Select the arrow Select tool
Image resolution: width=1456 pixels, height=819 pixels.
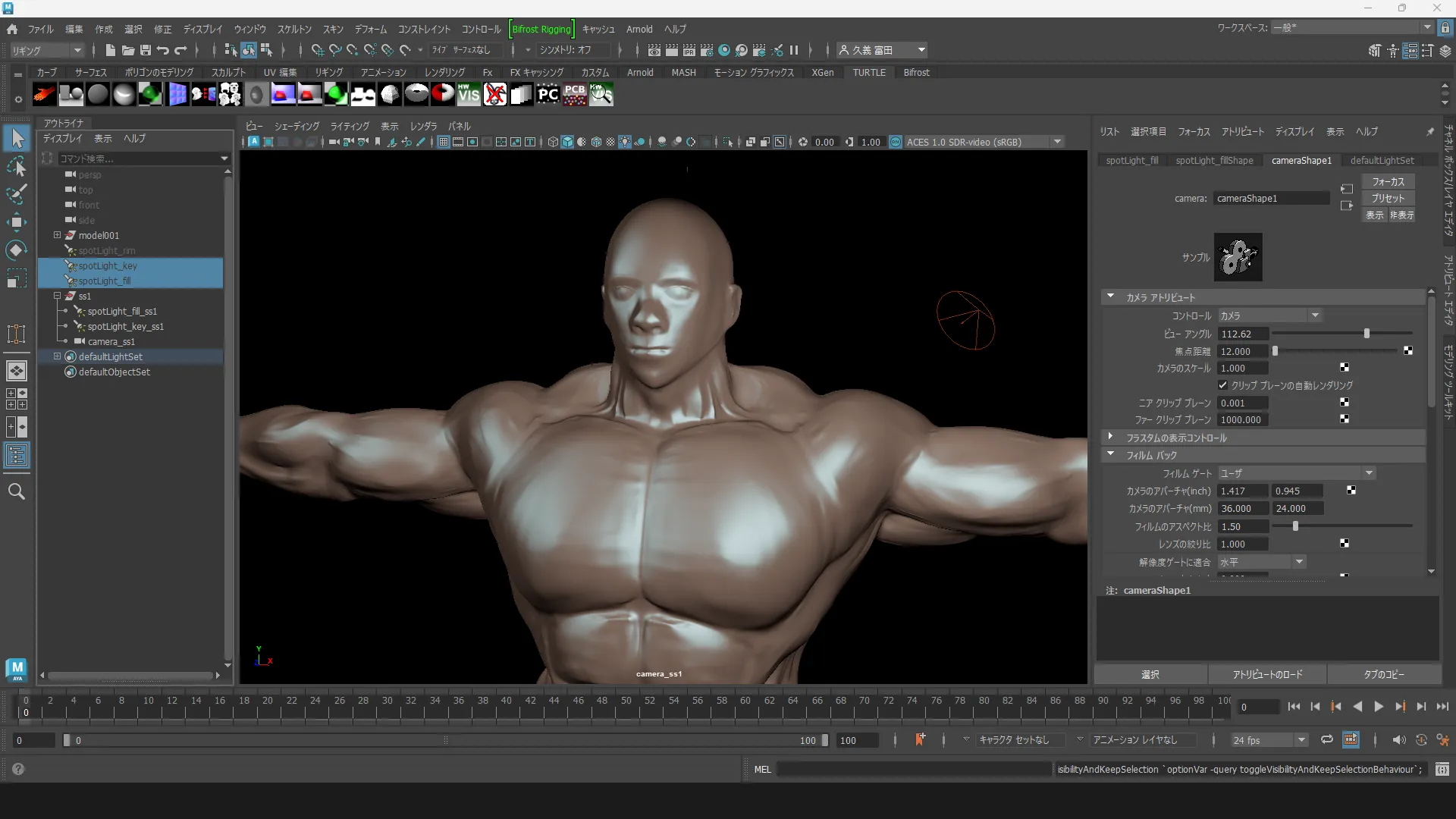click(17, 138)
